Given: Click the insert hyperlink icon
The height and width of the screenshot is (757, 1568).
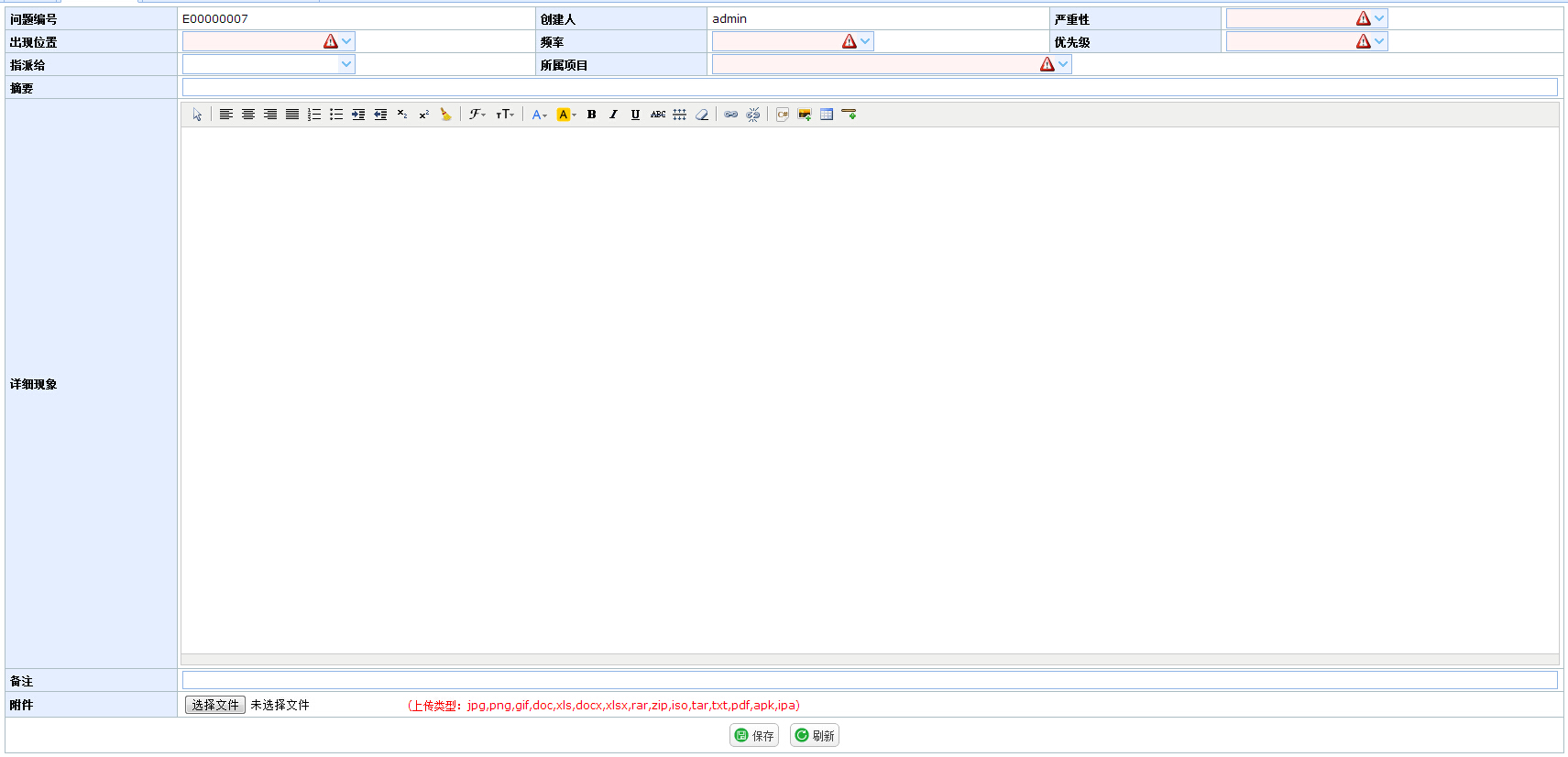Looking at the screenshot, I should pos(730,115).
